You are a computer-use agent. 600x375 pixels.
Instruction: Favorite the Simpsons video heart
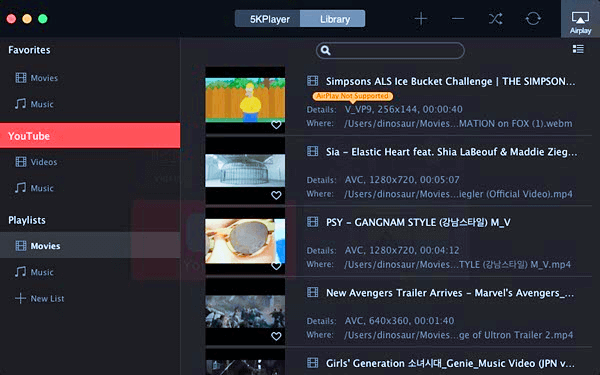point(276,125)
